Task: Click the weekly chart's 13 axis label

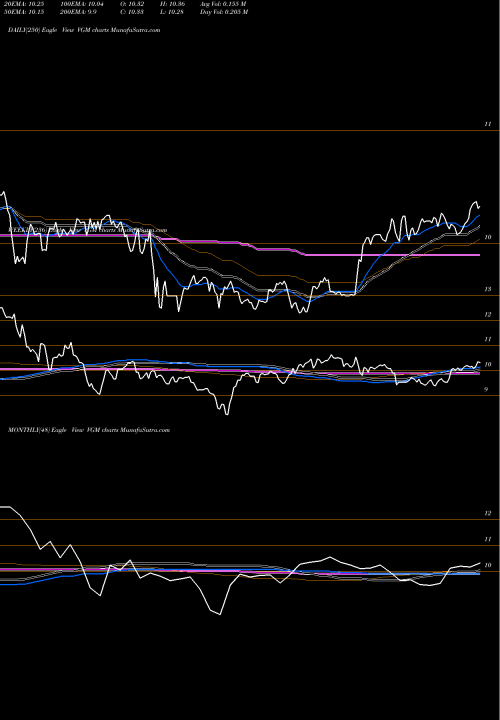Action: point(488,289)
